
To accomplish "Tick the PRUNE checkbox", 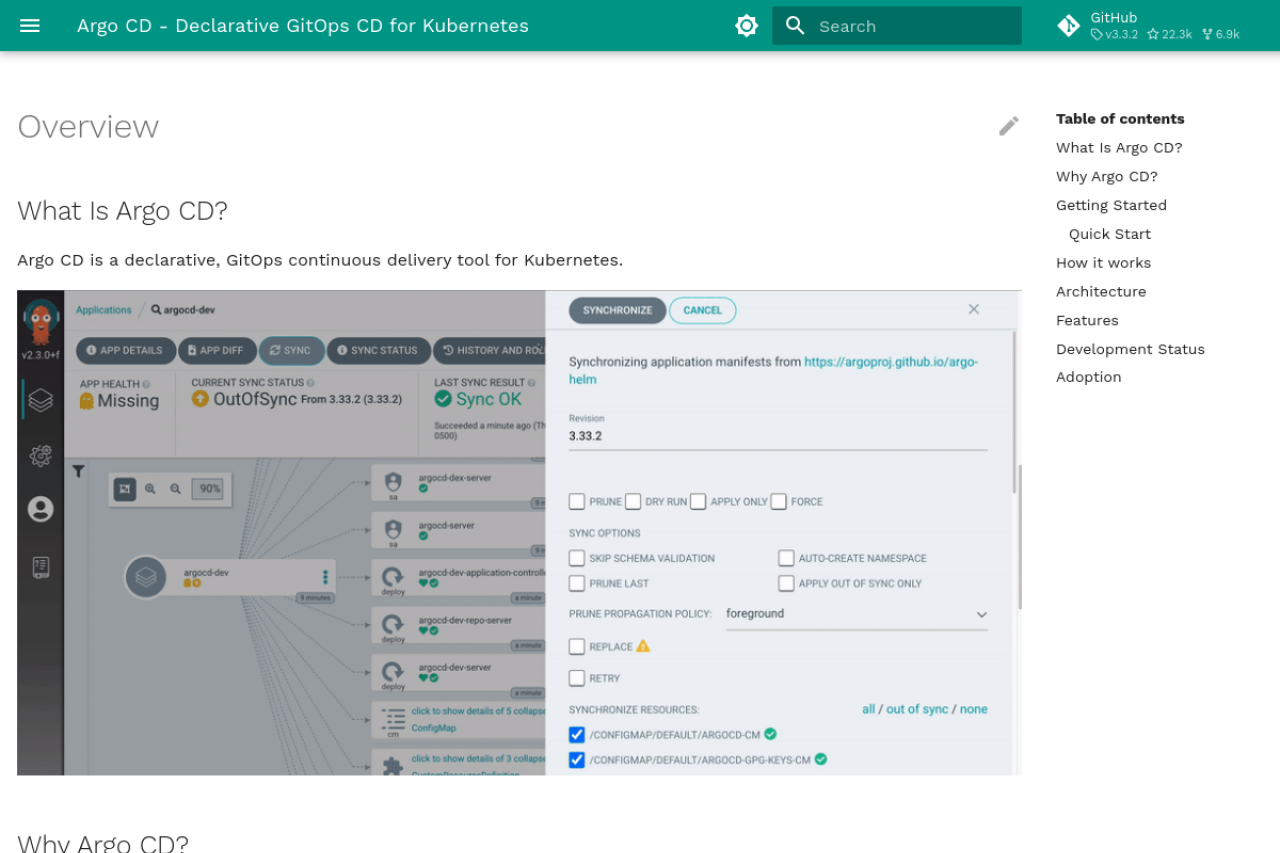I will 577,501.
